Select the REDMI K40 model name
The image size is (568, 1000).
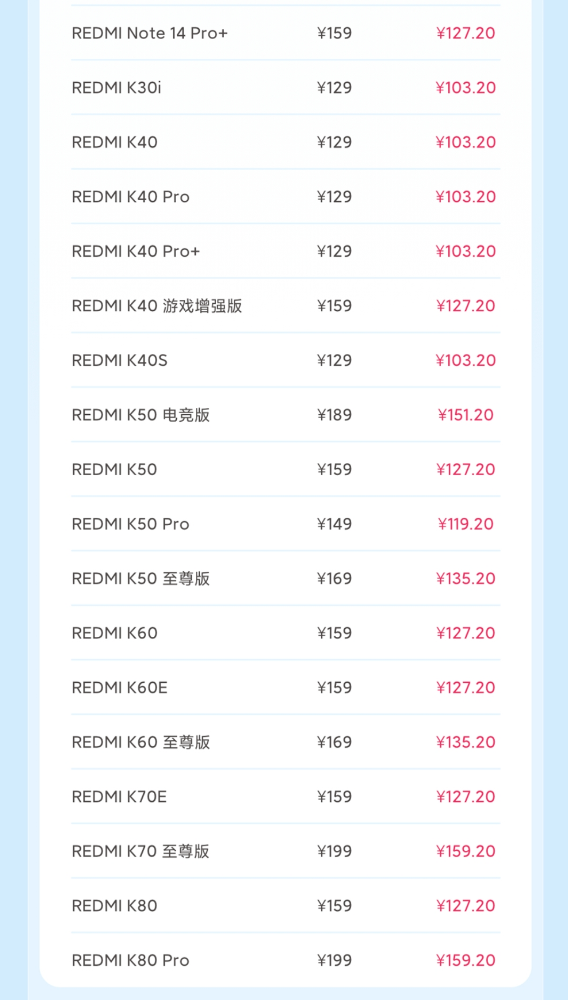(x=115, y=142)
